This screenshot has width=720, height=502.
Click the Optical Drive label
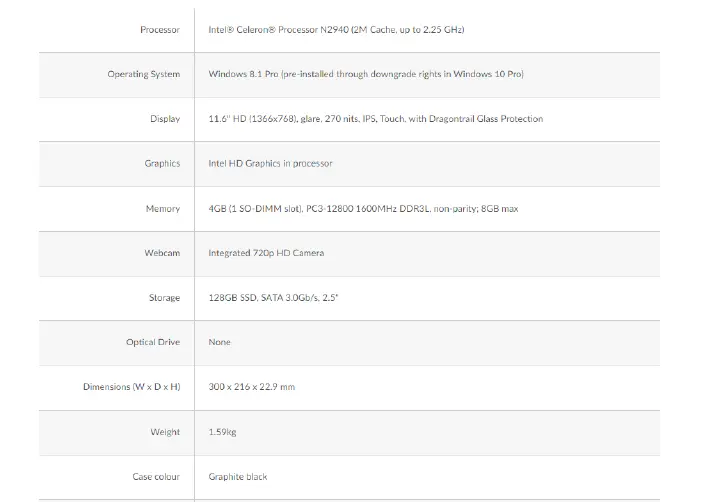[153, 342]
